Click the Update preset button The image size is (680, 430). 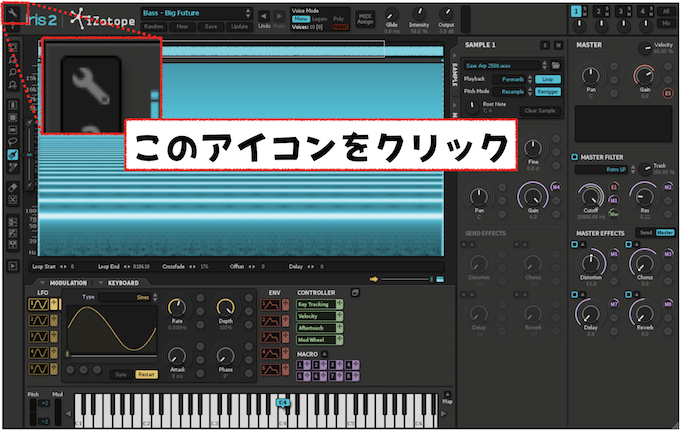coord(239,26)
